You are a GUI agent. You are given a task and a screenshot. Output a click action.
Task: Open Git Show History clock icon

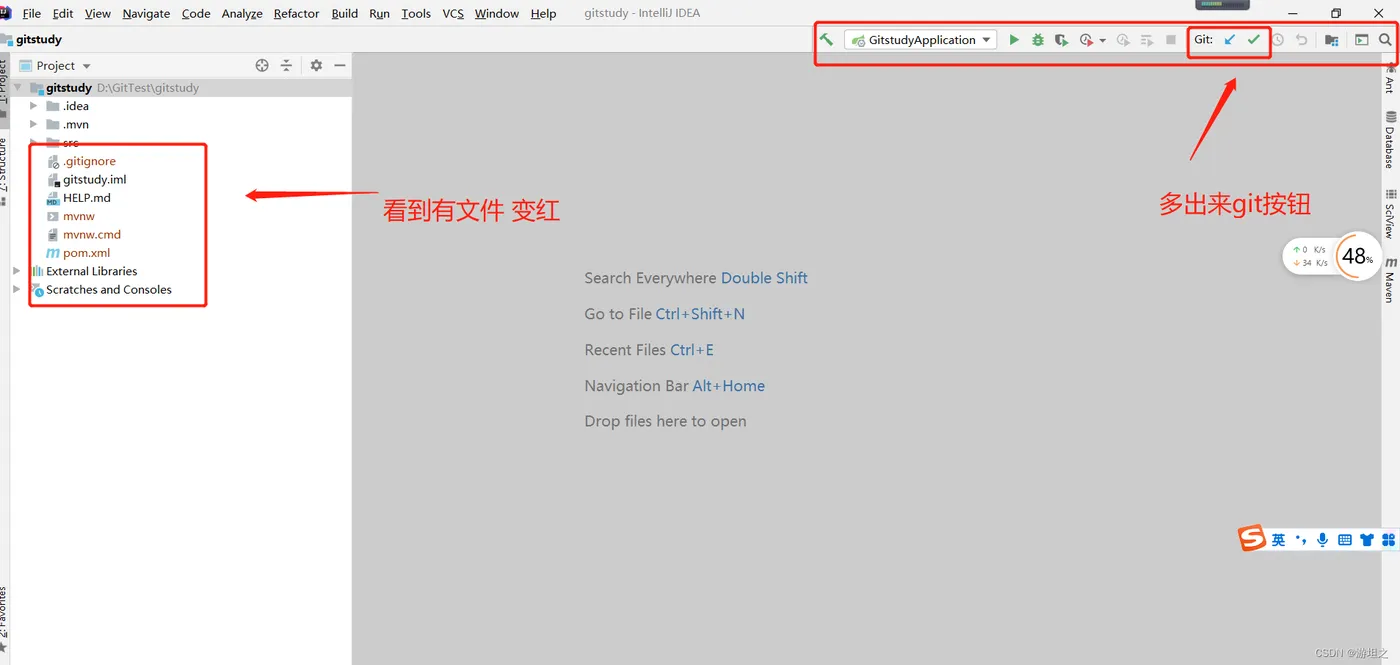coord(1278,40)
